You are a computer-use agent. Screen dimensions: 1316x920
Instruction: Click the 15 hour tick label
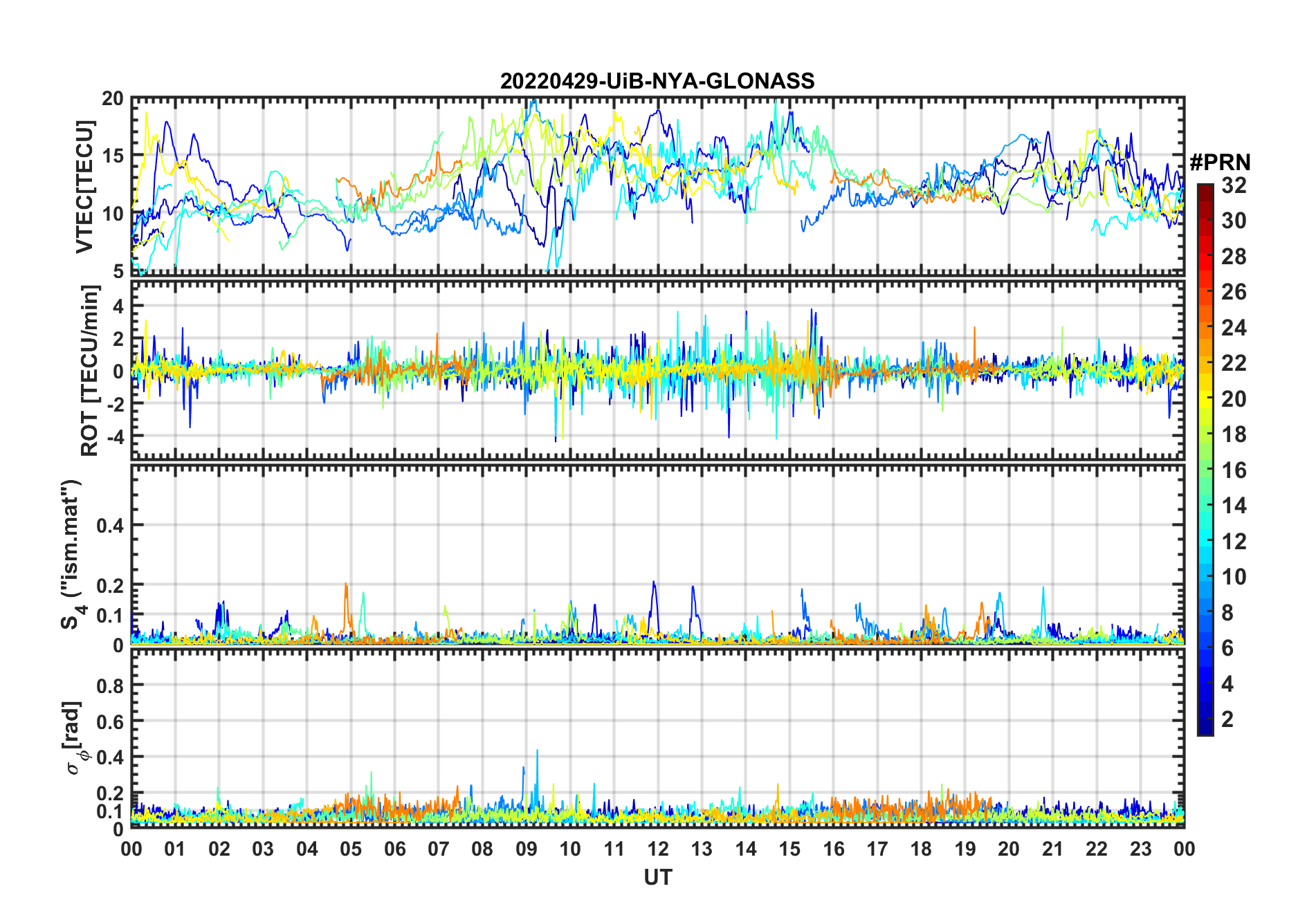point(789,849)
